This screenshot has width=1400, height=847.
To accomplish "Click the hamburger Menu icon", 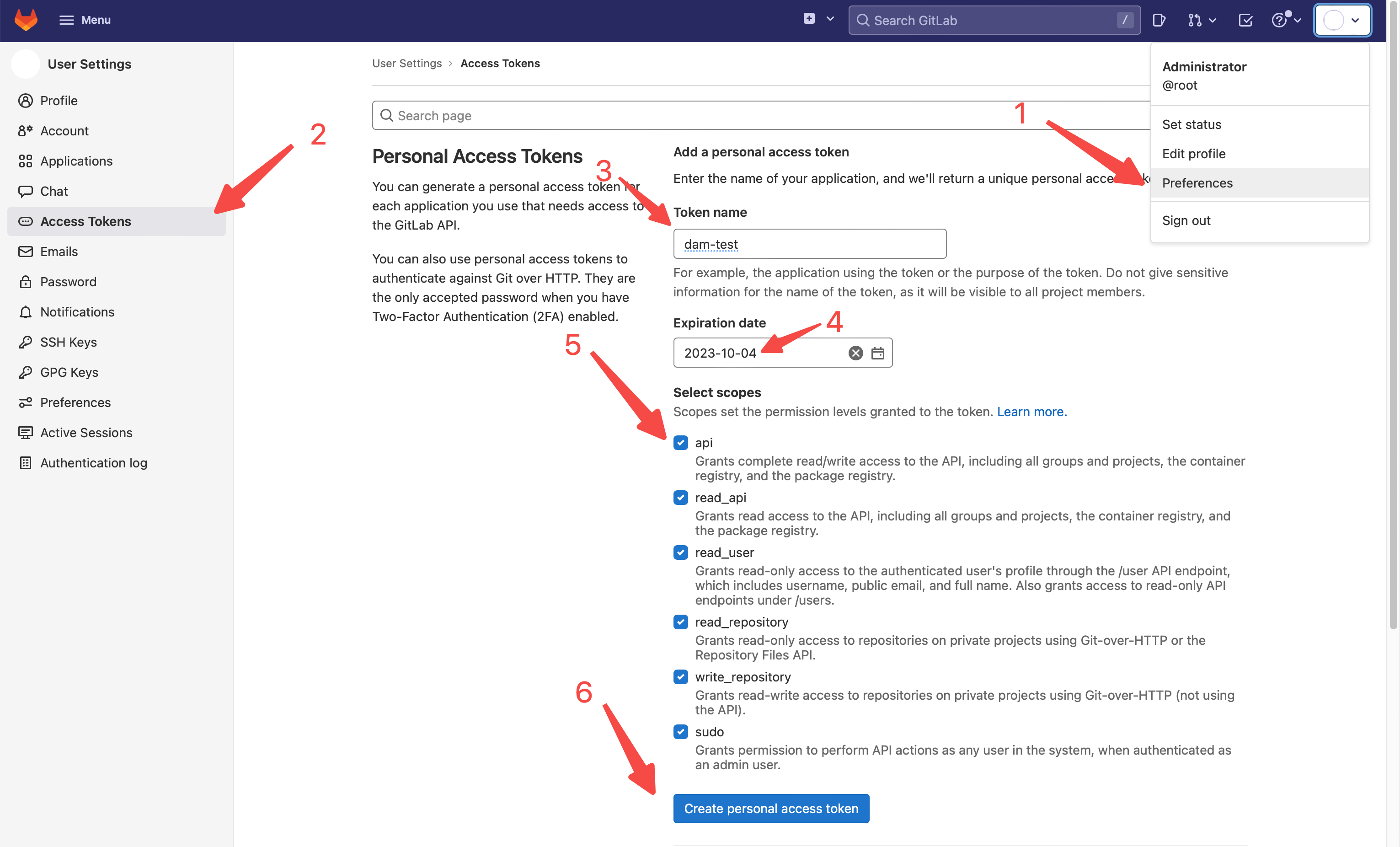I will pos(67,19).
